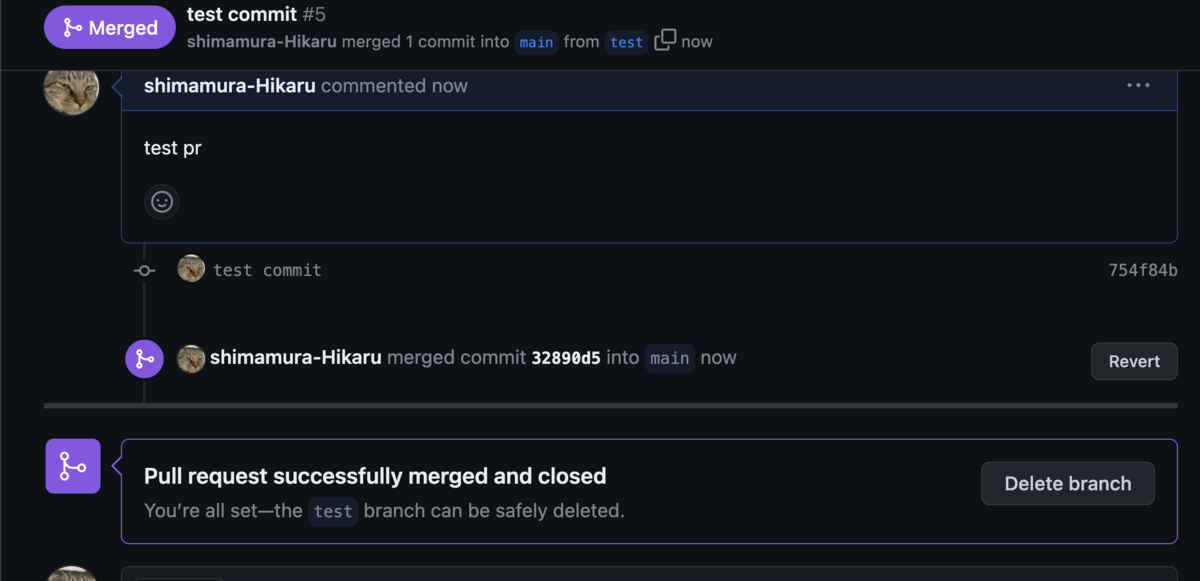Open the main branch link in header

(537, 42)
